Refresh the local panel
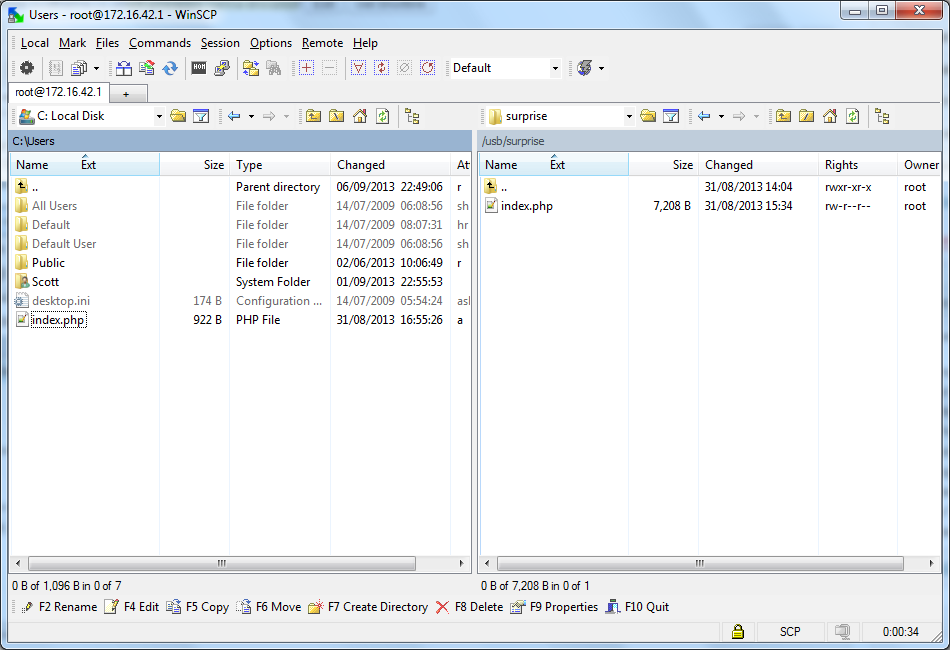 pos(383,116)
